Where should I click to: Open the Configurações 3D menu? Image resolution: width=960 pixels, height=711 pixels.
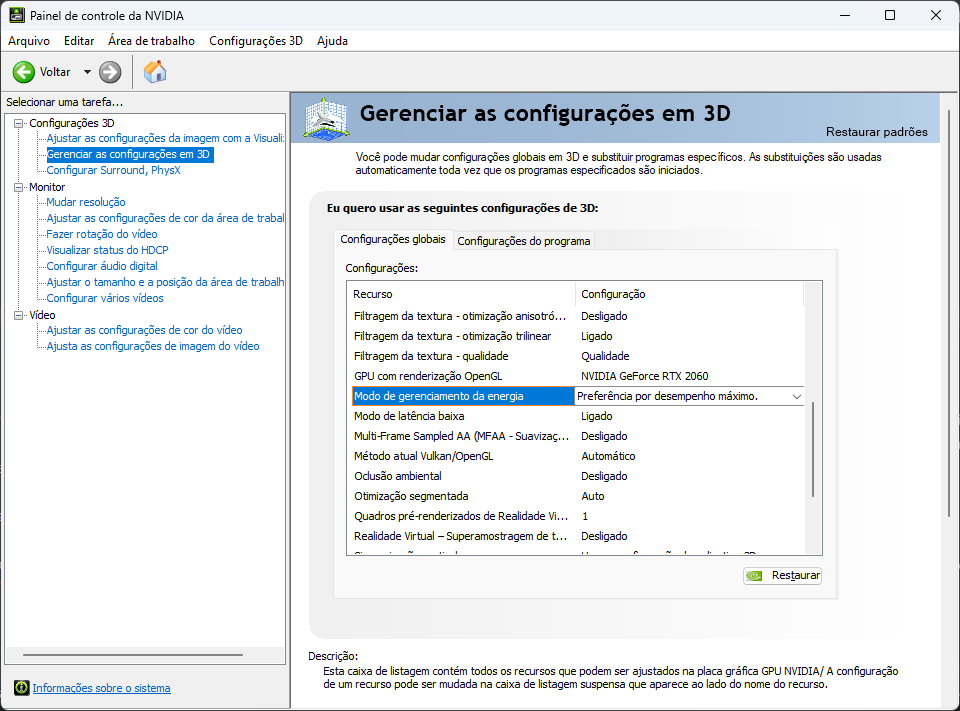[256, 41]
